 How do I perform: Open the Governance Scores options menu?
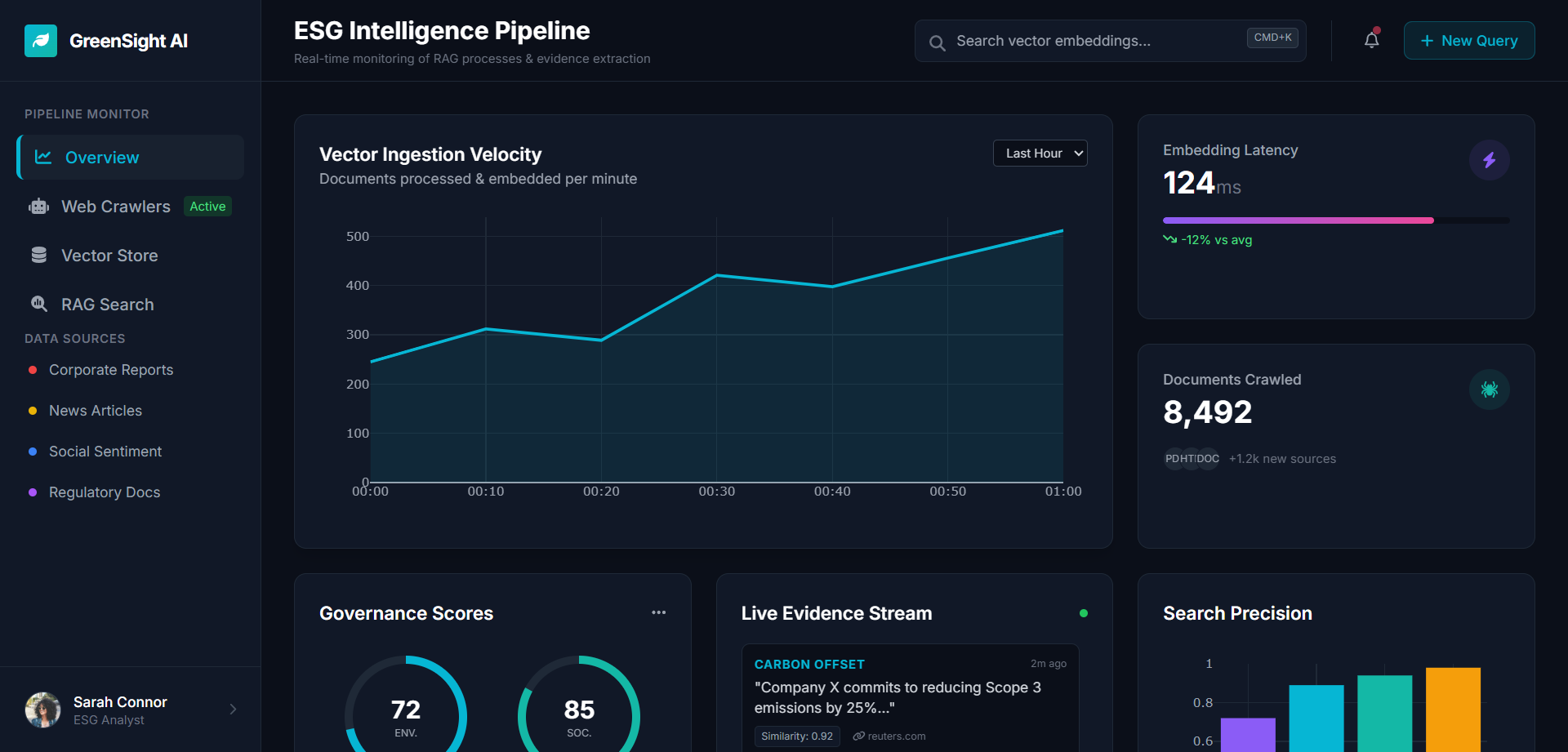click(659, 612)
